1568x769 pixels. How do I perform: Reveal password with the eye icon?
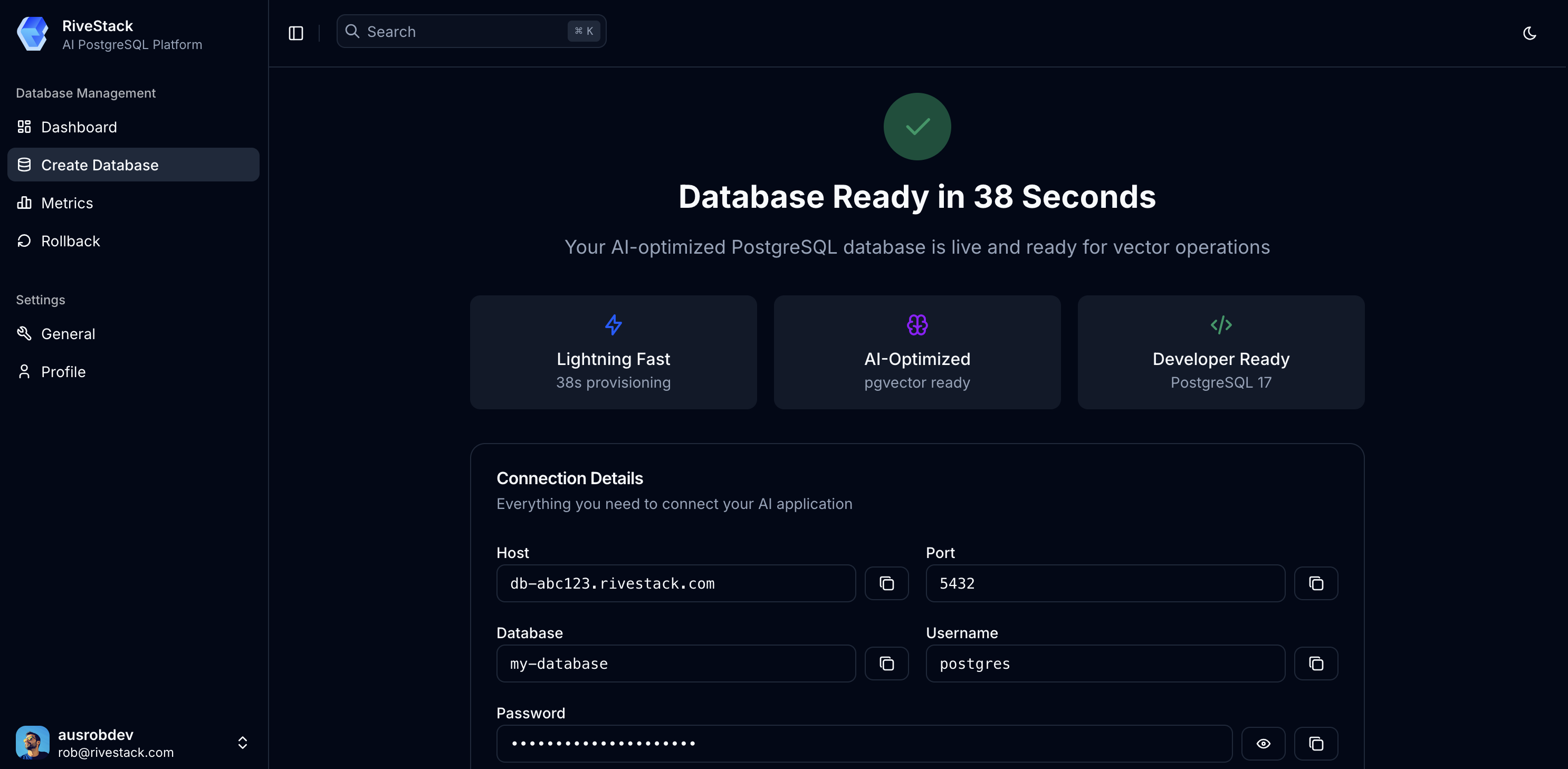click(x=1263, y=744)
